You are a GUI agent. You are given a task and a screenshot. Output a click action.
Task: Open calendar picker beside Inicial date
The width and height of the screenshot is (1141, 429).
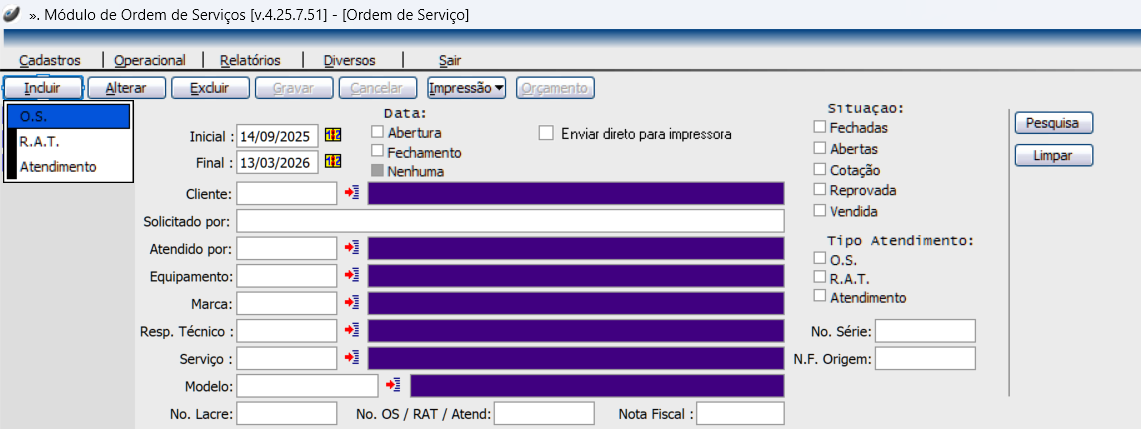333,135
